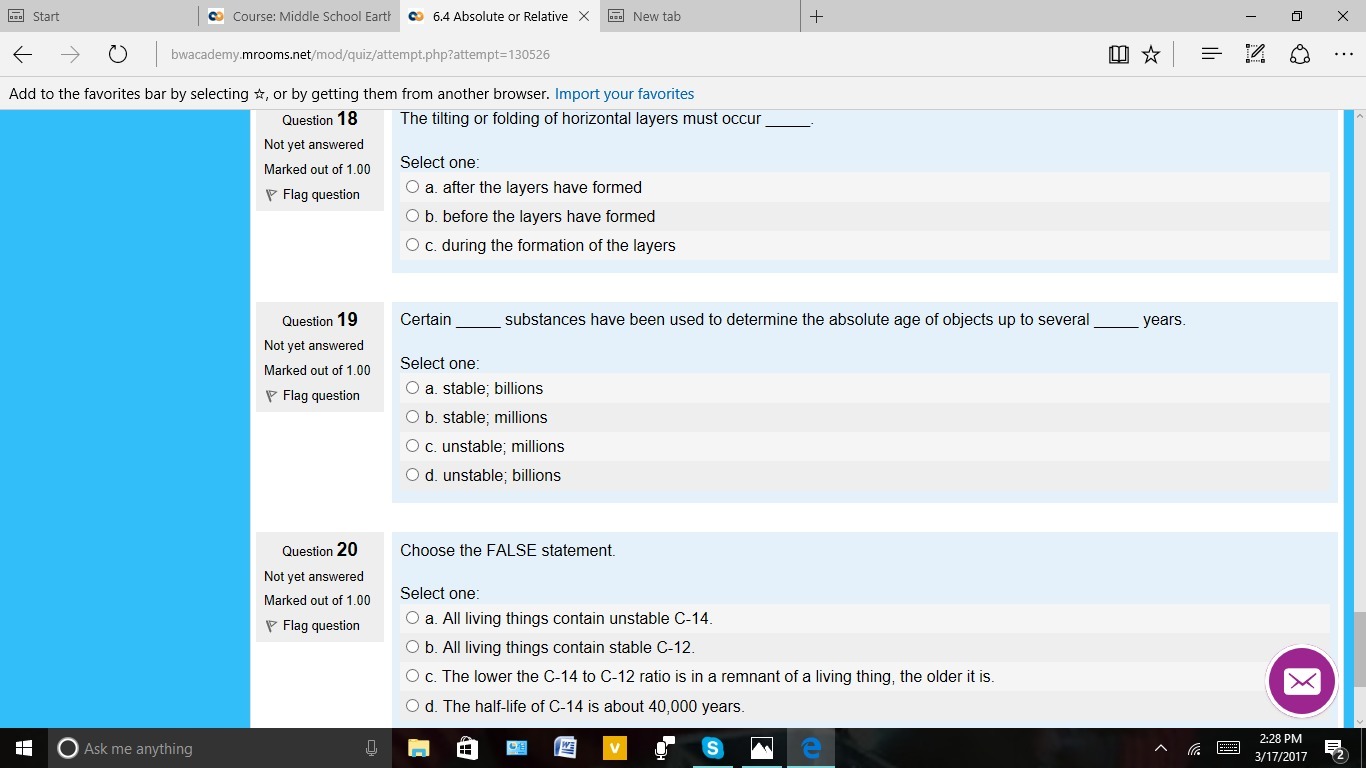Switch to the Start tab
1366x768 pixels.
pyautogui.click(x=99, y=16)
